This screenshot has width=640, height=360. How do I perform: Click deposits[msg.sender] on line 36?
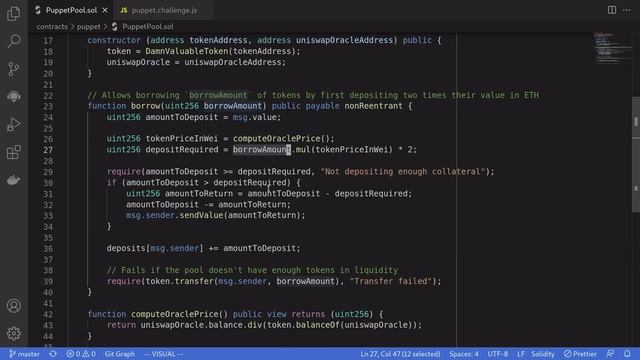click(x=155, y=248)
